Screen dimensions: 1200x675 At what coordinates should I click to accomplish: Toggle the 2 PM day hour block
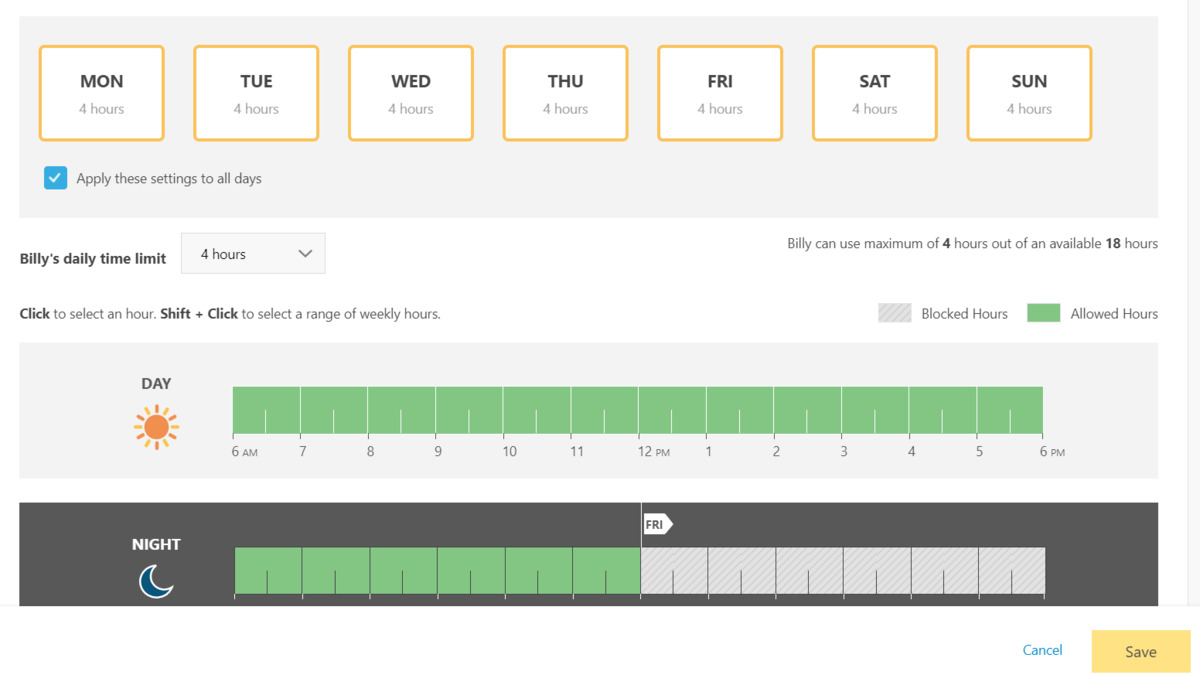(x=807, y=410)
